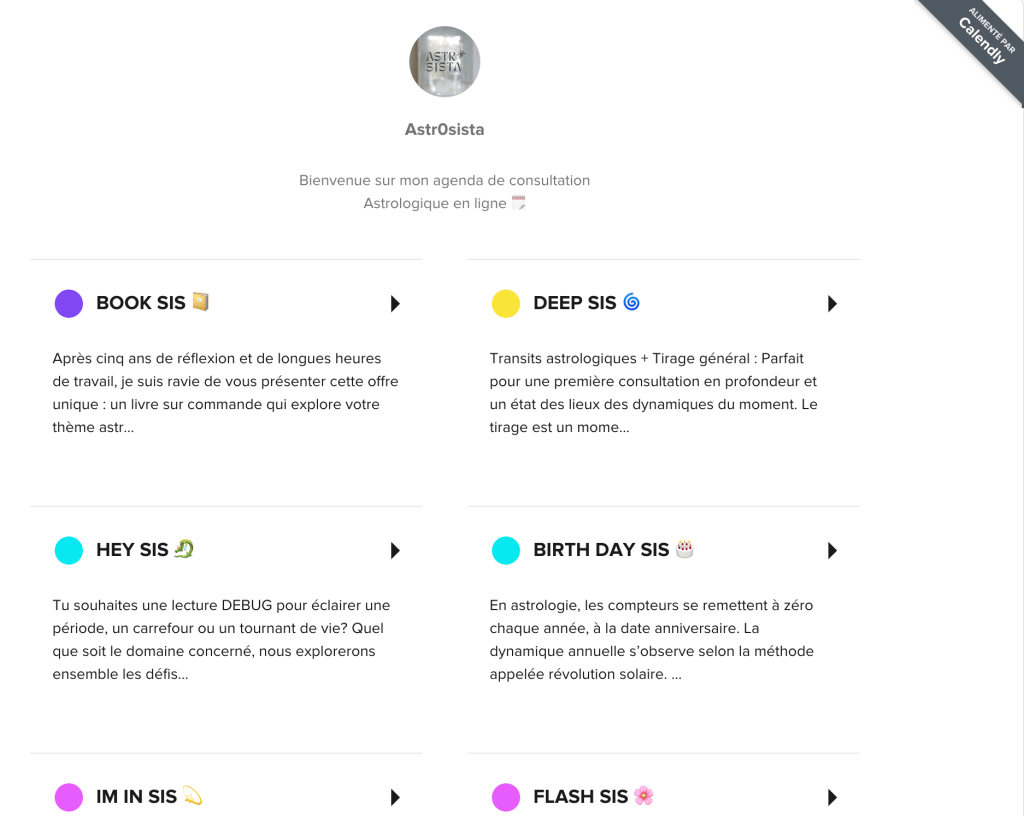Click the magenta circle beside IM IN SIS
Screen dimensions: 1024x816
tap(68, 797)
